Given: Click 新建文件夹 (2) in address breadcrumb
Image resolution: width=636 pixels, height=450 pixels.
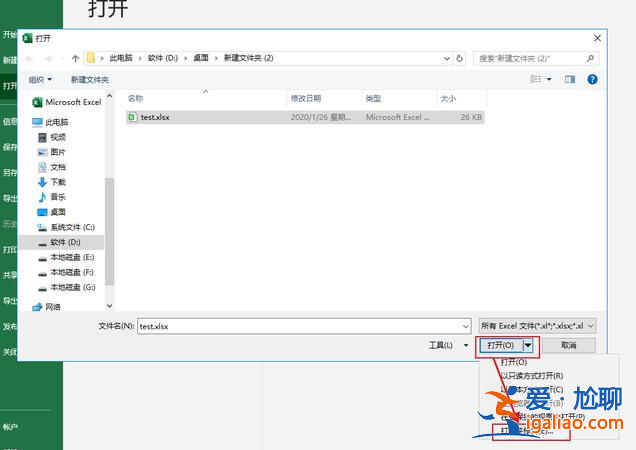Looking at the screenshot, I should [x=249, y=58].
